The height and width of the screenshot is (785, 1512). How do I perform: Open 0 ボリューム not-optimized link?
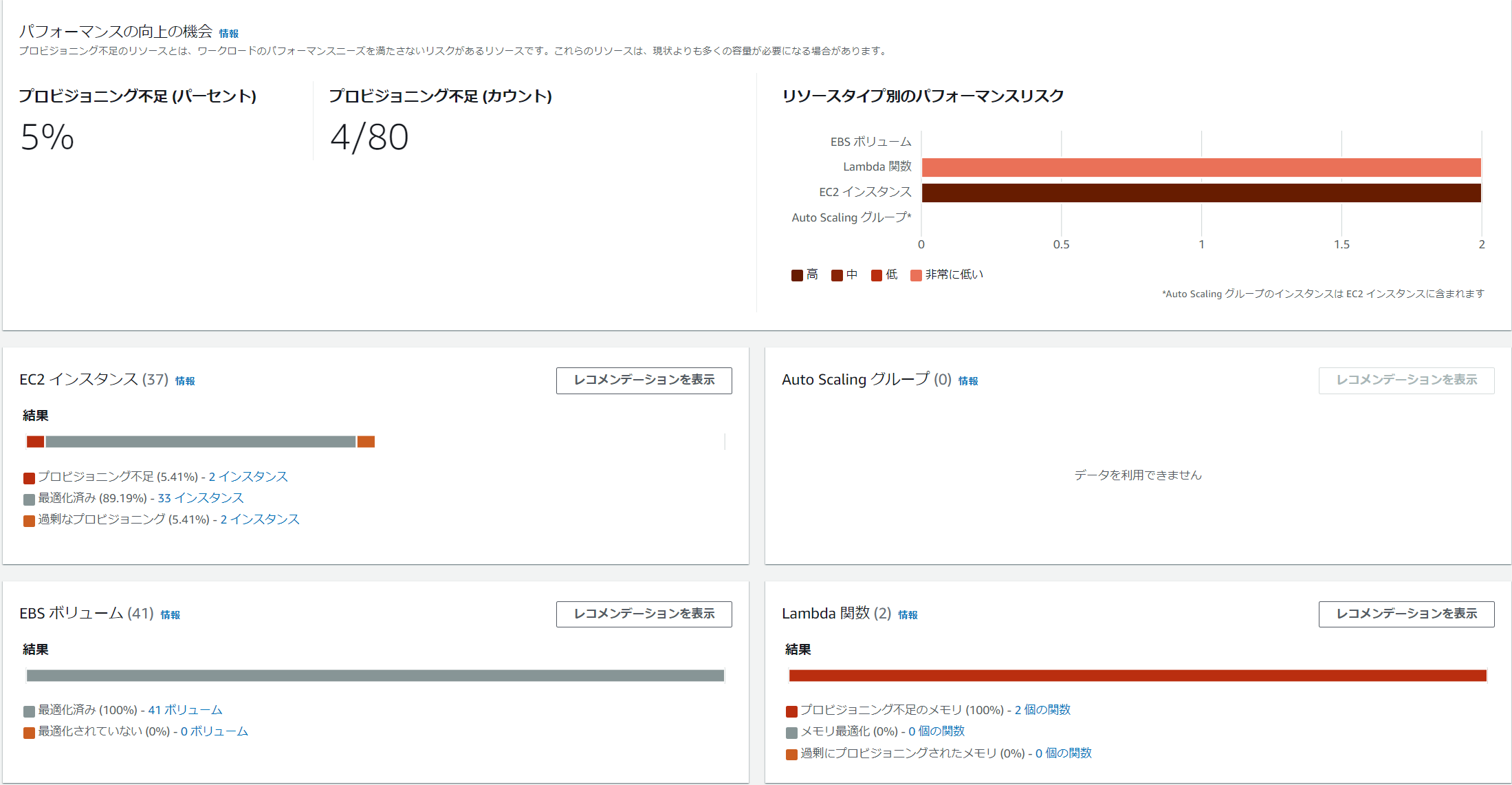214,731
